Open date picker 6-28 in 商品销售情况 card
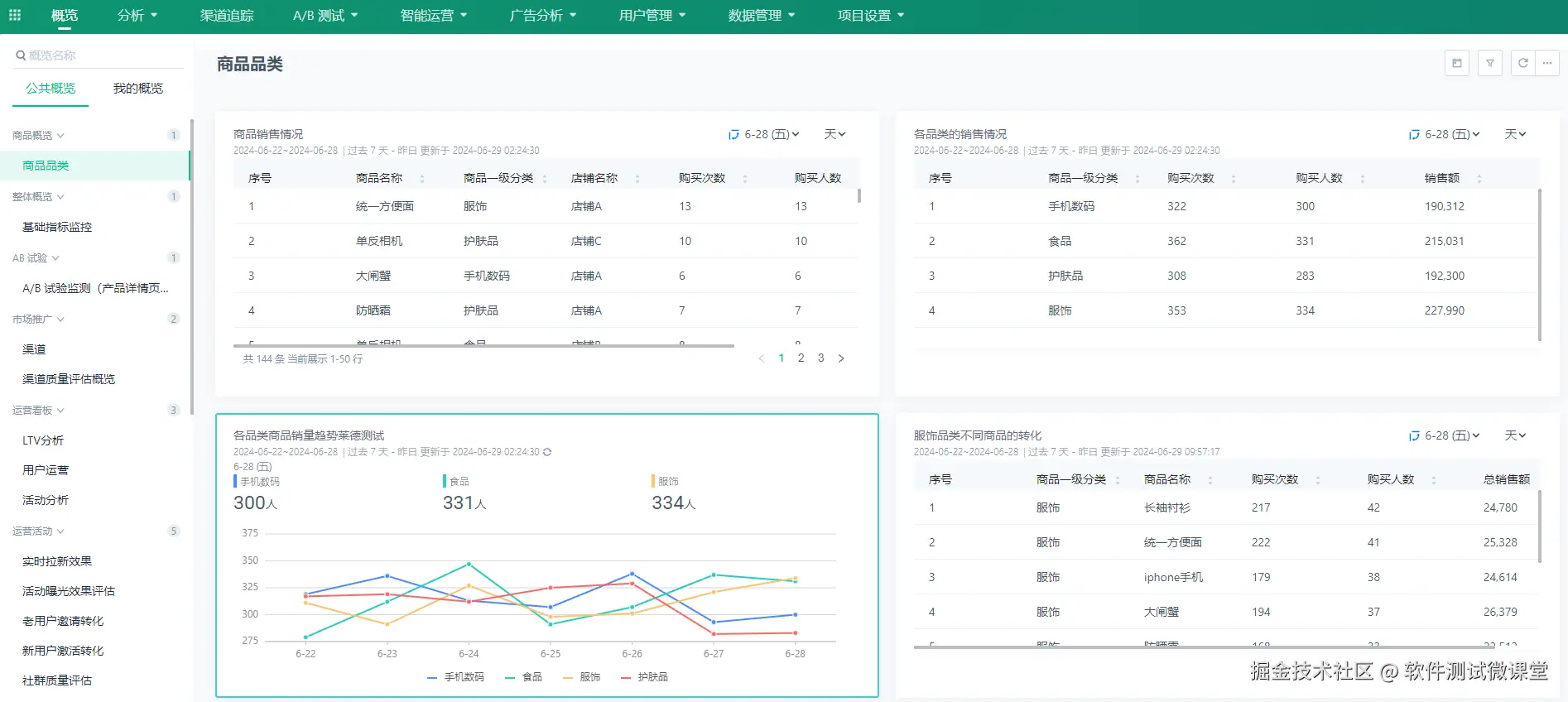The width and height of the screenshot is (1568, 702). coord(763,134)
